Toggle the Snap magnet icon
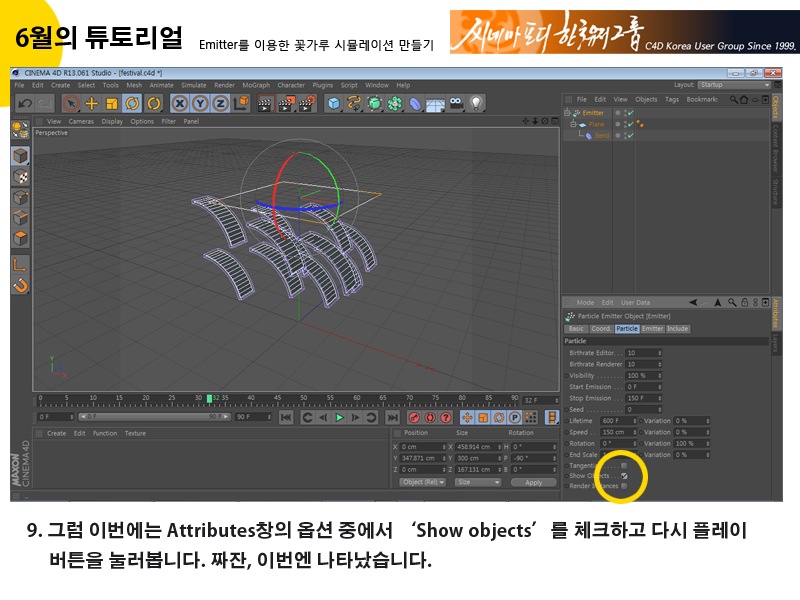Screen dimensions: 800x600 pyautogui.click(x=20, y=285)
